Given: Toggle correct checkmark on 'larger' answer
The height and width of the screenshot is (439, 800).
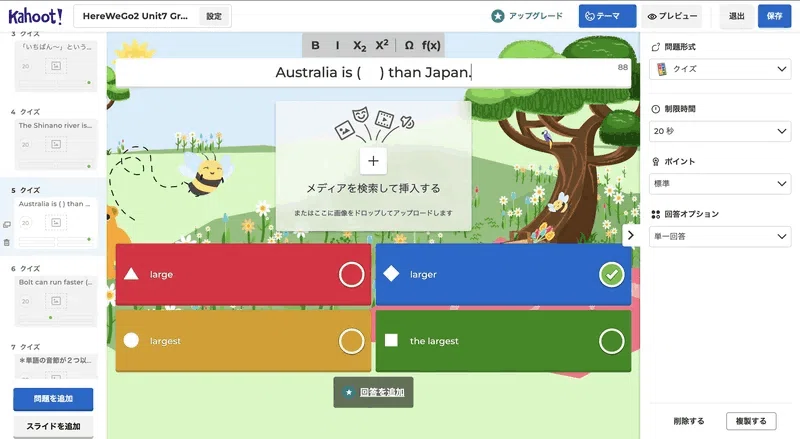Looking at the screenshot, I should (612, 274).
